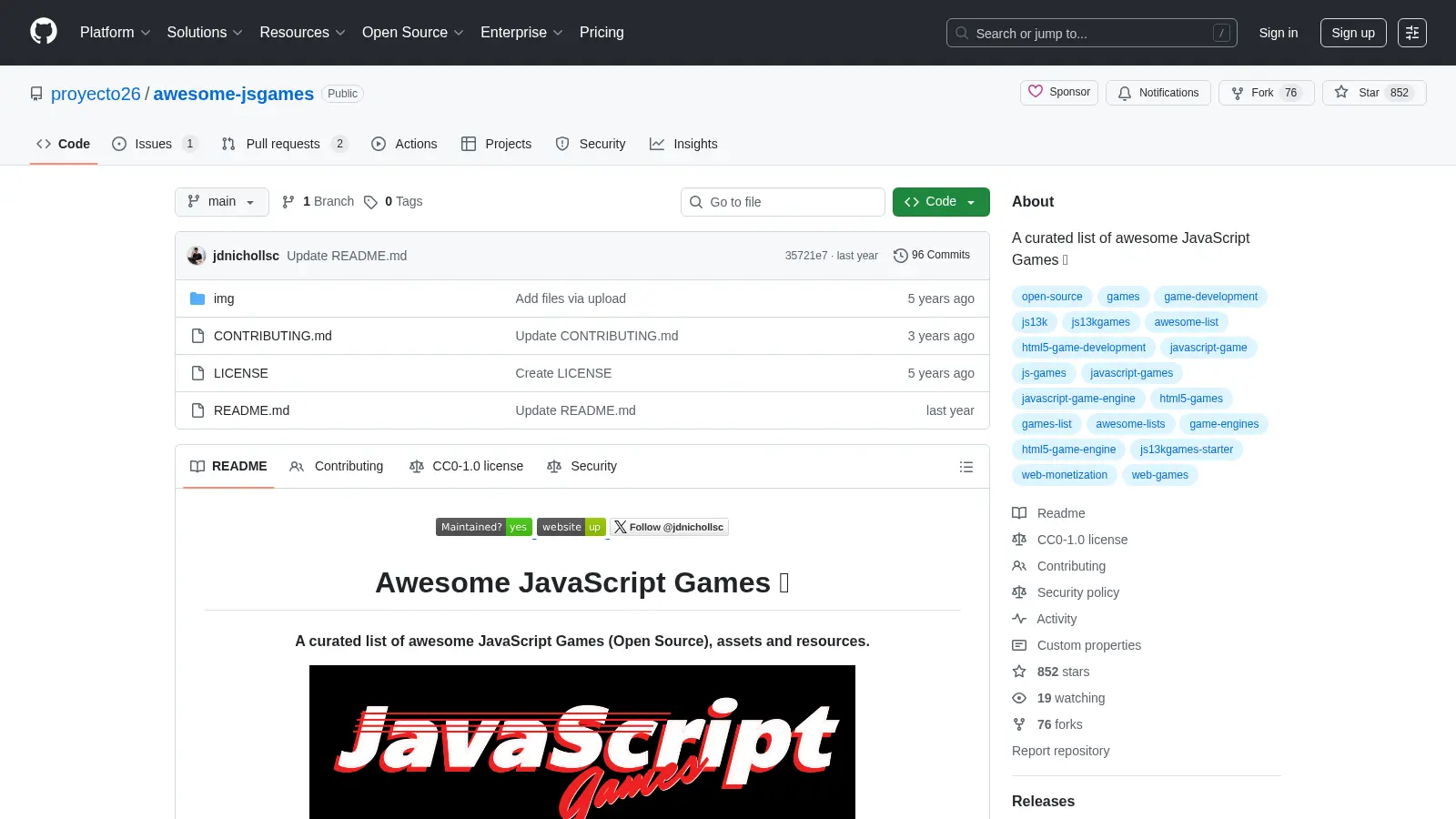Click the JavaScript Games banner image

[582, 742]
